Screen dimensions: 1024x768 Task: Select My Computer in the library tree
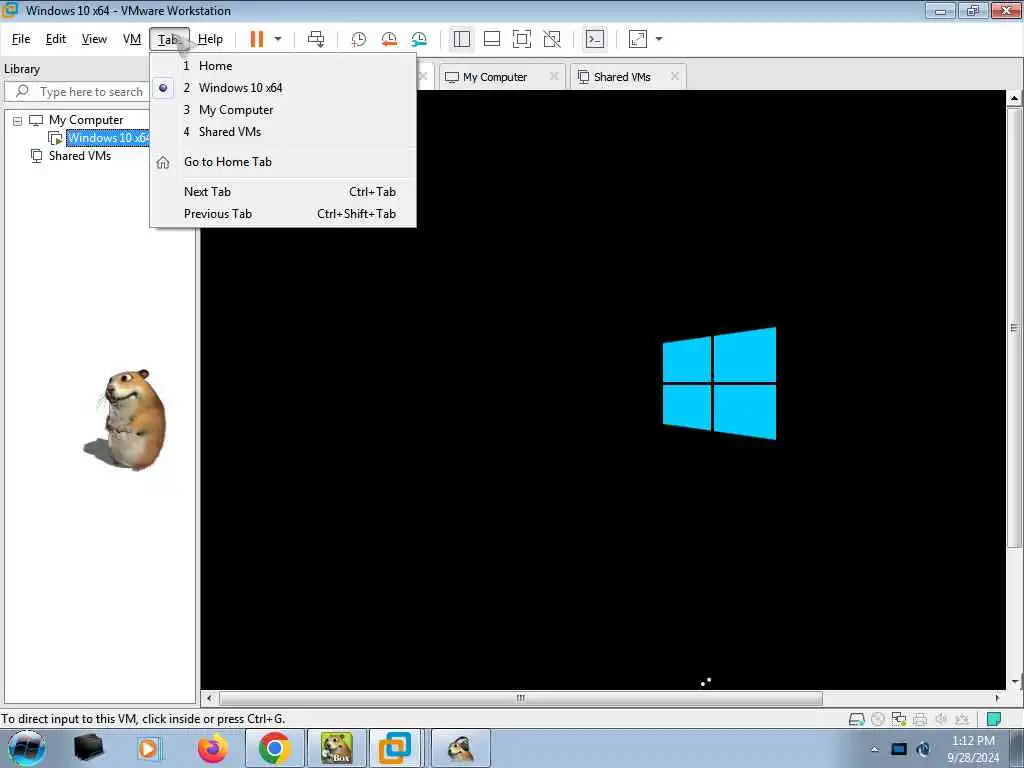click(86, 120)
